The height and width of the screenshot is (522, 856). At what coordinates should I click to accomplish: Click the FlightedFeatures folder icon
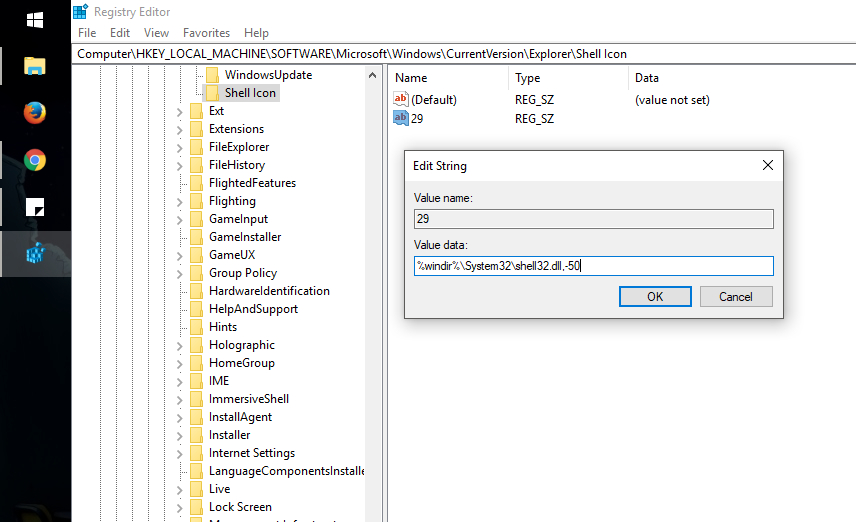point(197,183)
